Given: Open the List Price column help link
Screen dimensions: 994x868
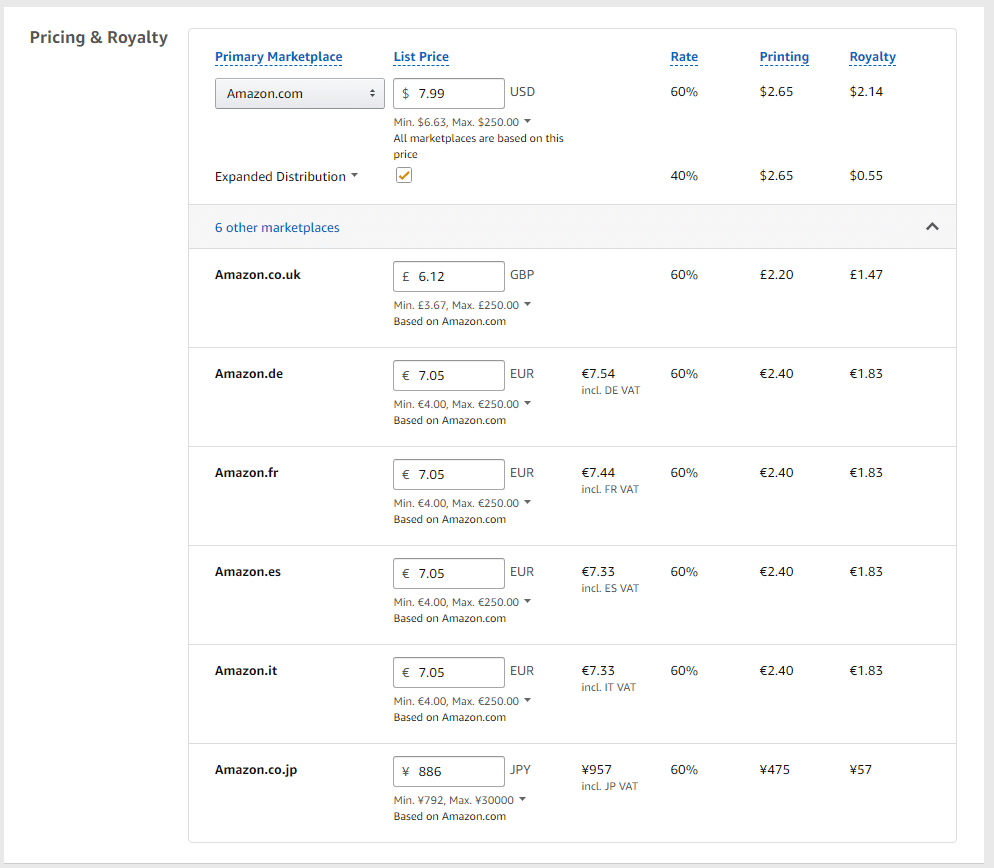Looking at the screenshot, I should (421, 56).
